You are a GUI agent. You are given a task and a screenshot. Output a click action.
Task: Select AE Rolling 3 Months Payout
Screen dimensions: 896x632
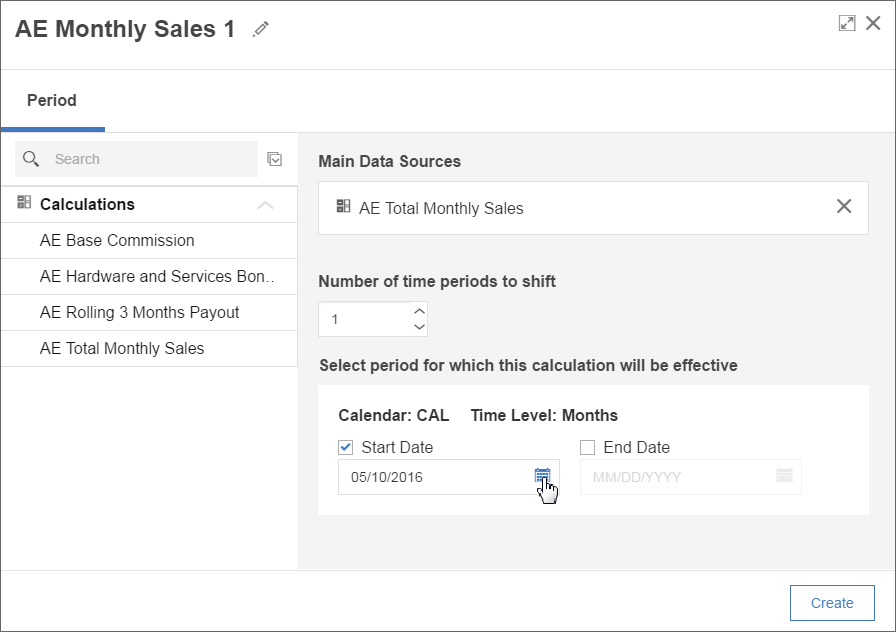click(x=139, y=312)
